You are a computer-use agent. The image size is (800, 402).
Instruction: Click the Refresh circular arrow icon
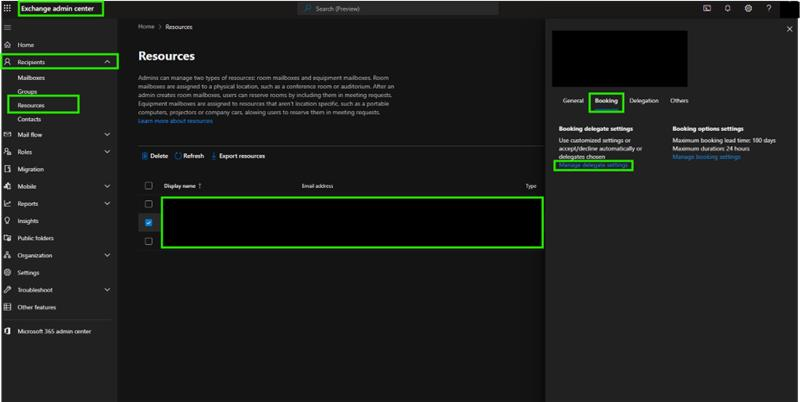(x=178, y=156)
